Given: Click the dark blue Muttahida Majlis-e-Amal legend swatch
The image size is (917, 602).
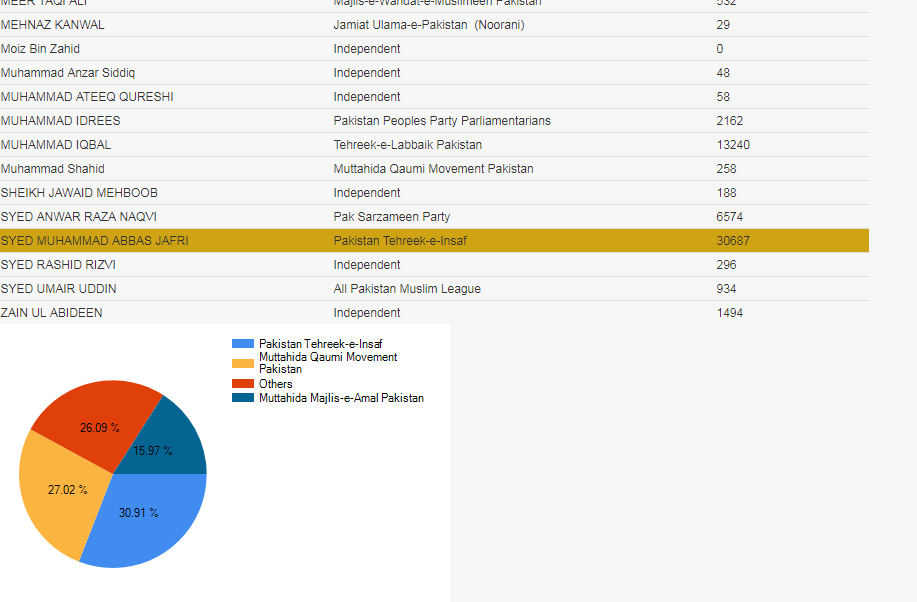Looking at the screenshot, I should click(x=243, y=398).
